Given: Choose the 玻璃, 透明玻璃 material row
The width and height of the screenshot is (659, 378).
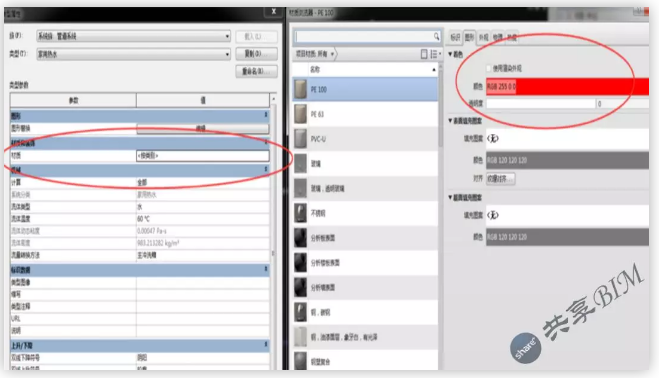Looking at the screenshot, I should click(365, 188).
